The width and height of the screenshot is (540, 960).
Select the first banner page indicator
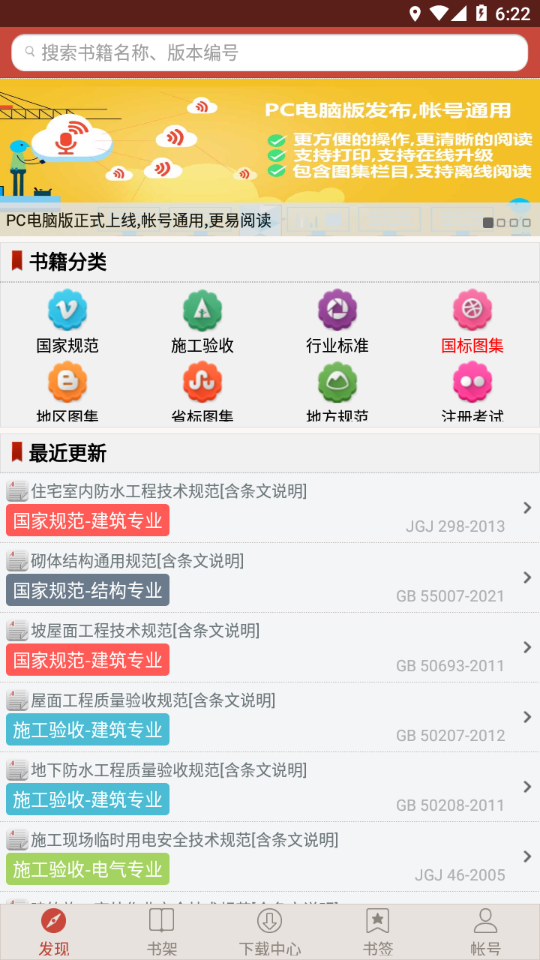pyautogui.click(x=488, y=223)
